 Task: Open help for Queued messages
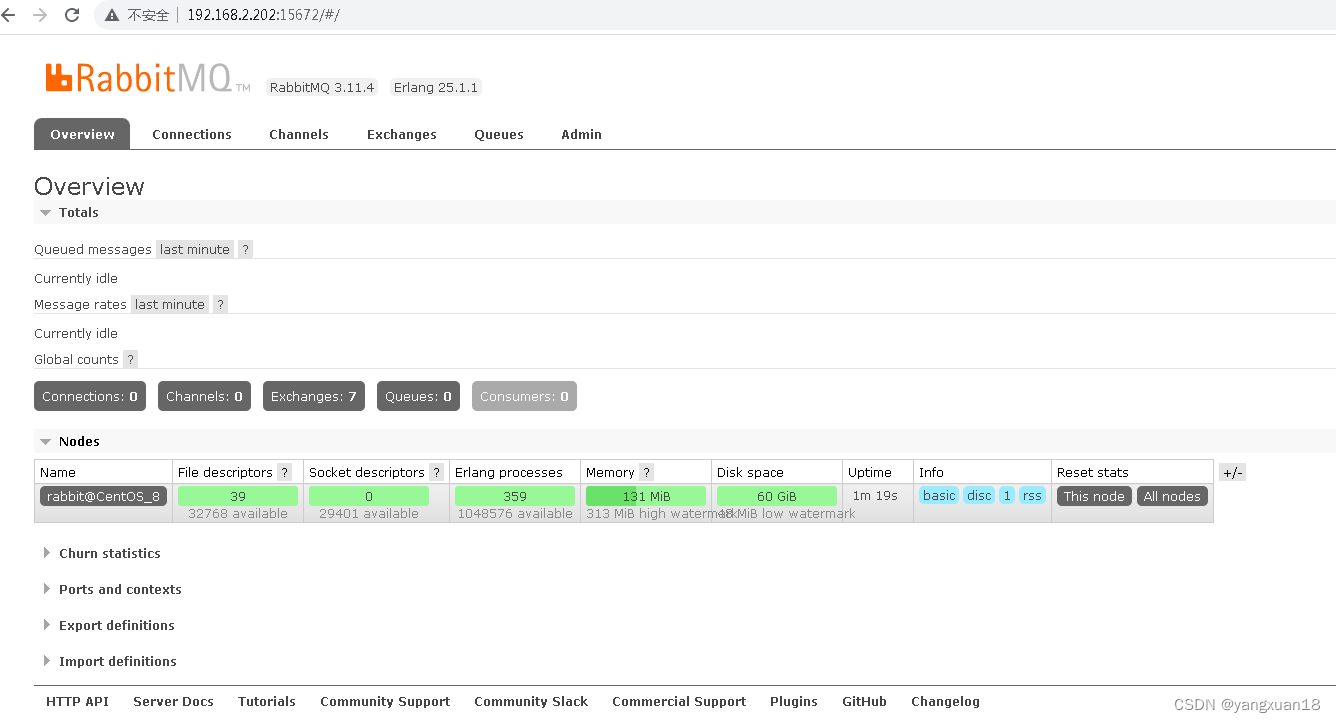pos(245,250)
